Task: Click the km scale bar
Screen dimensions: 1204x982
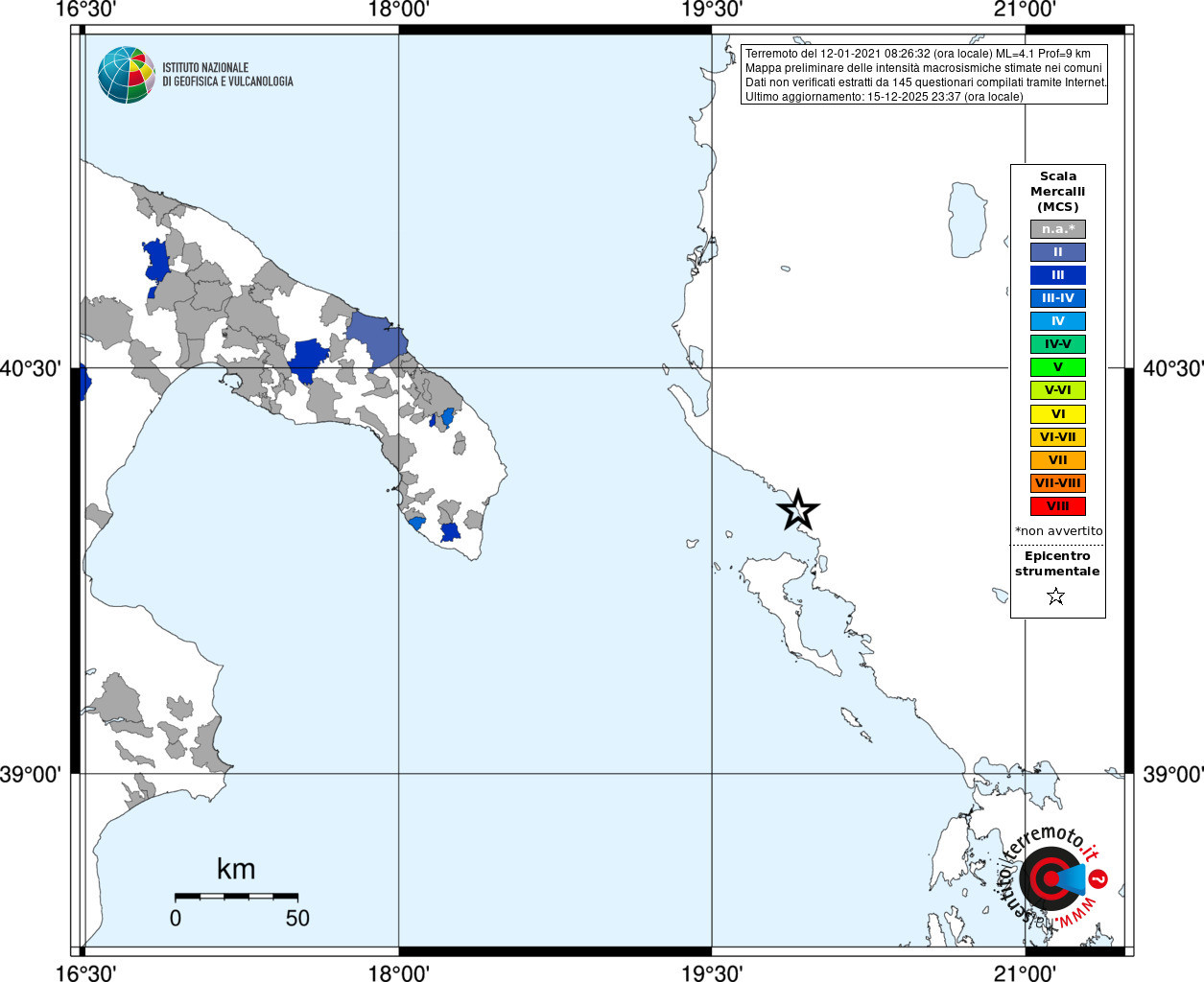Action: (x=236, y=896)
